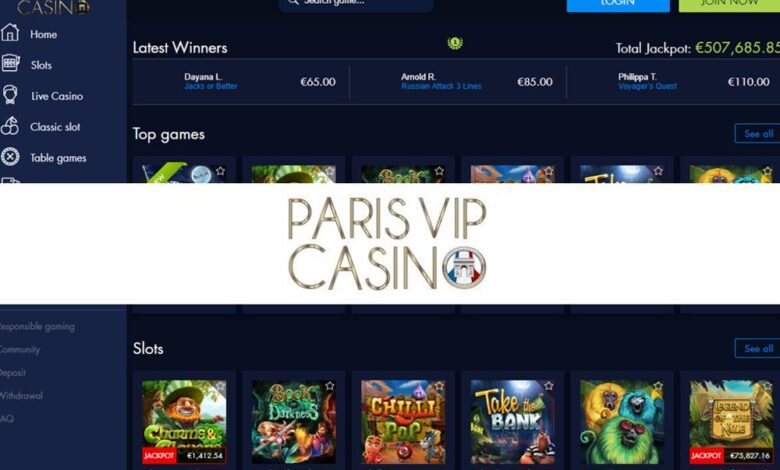The image size is (780, 470).
Task: Select the Slots machine icon
Action: pyautogui.click(x=10, y=64)
